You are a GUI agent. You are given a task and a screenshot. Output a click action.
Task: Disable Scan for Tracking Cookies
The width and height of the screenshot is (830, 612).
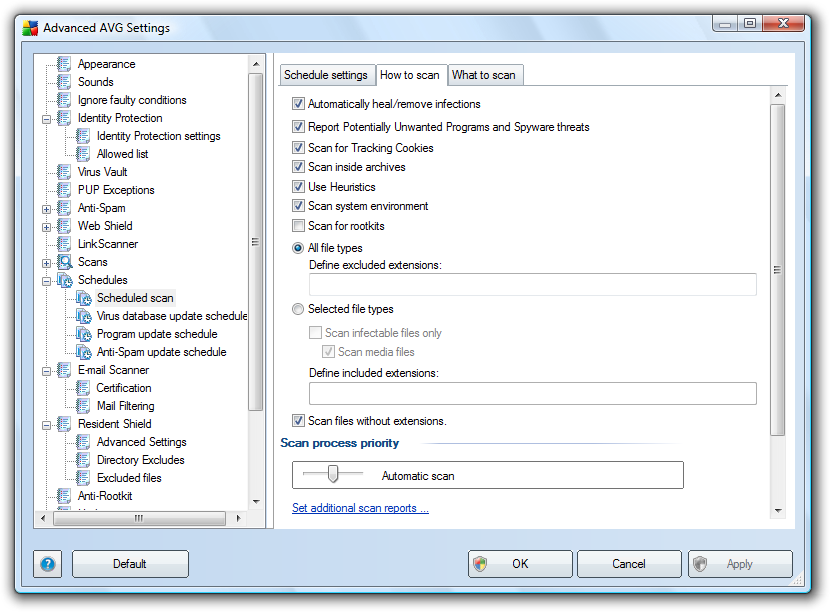click(299, 147)
